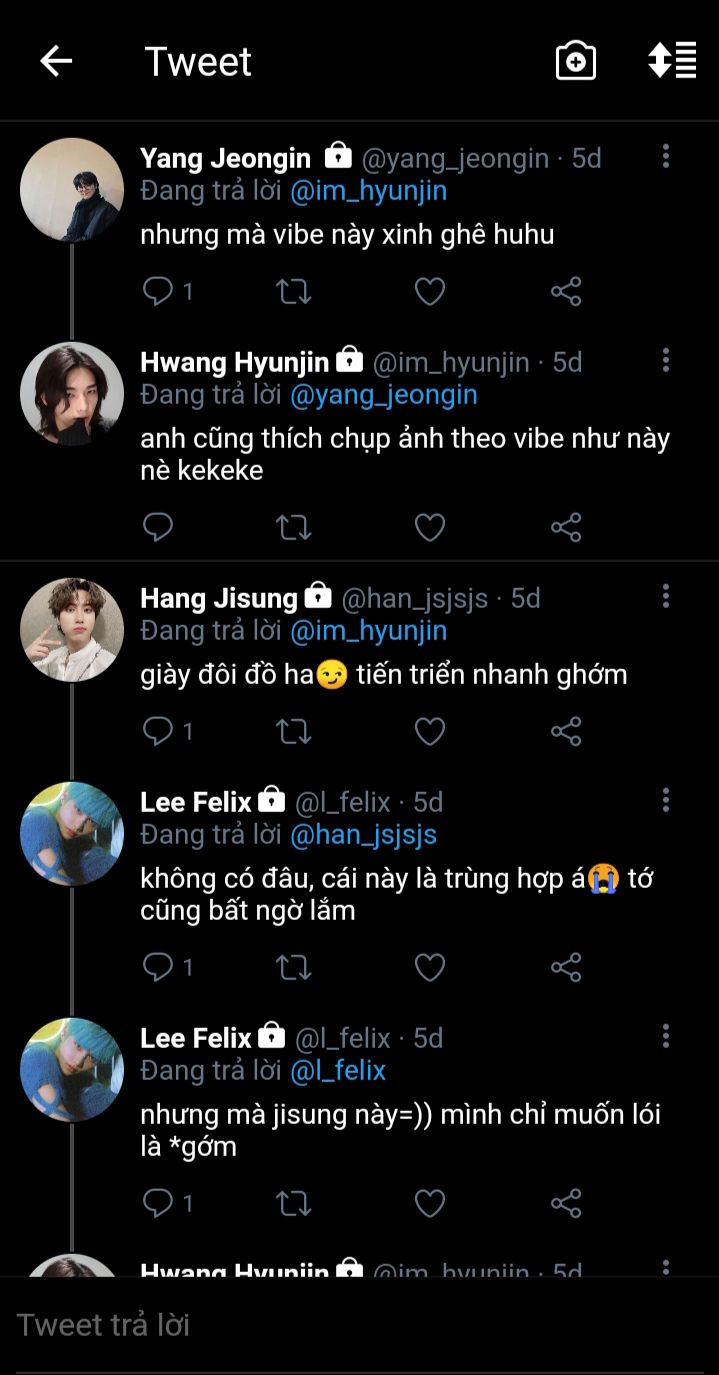Viewport: 719px width, 1375px height.
Task: Reply to Lee Felix's *gớm tweet
Action: 158,1203
